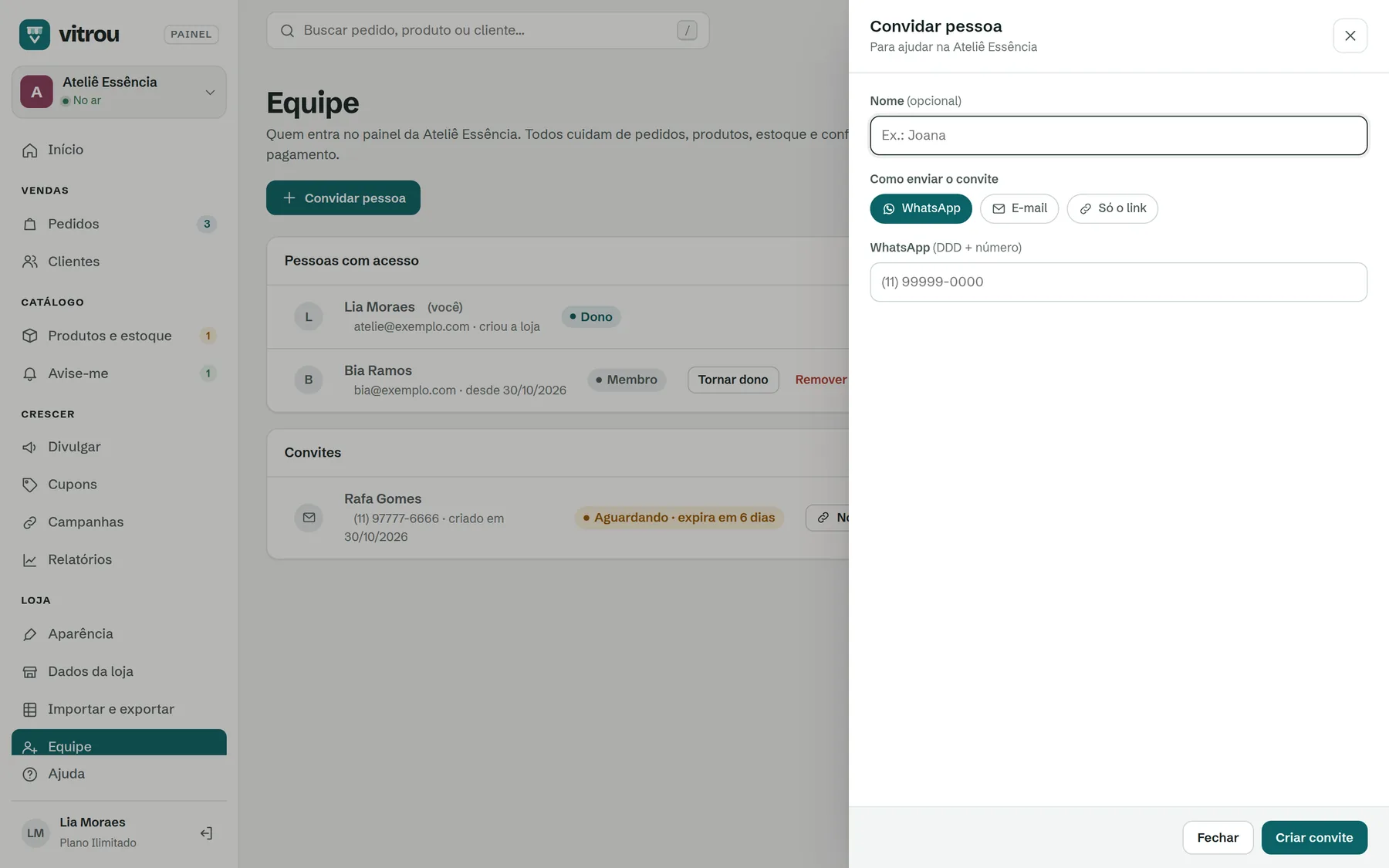Click the Membro role badge
Screen dimensions: 1389x868
pos(627,380)
